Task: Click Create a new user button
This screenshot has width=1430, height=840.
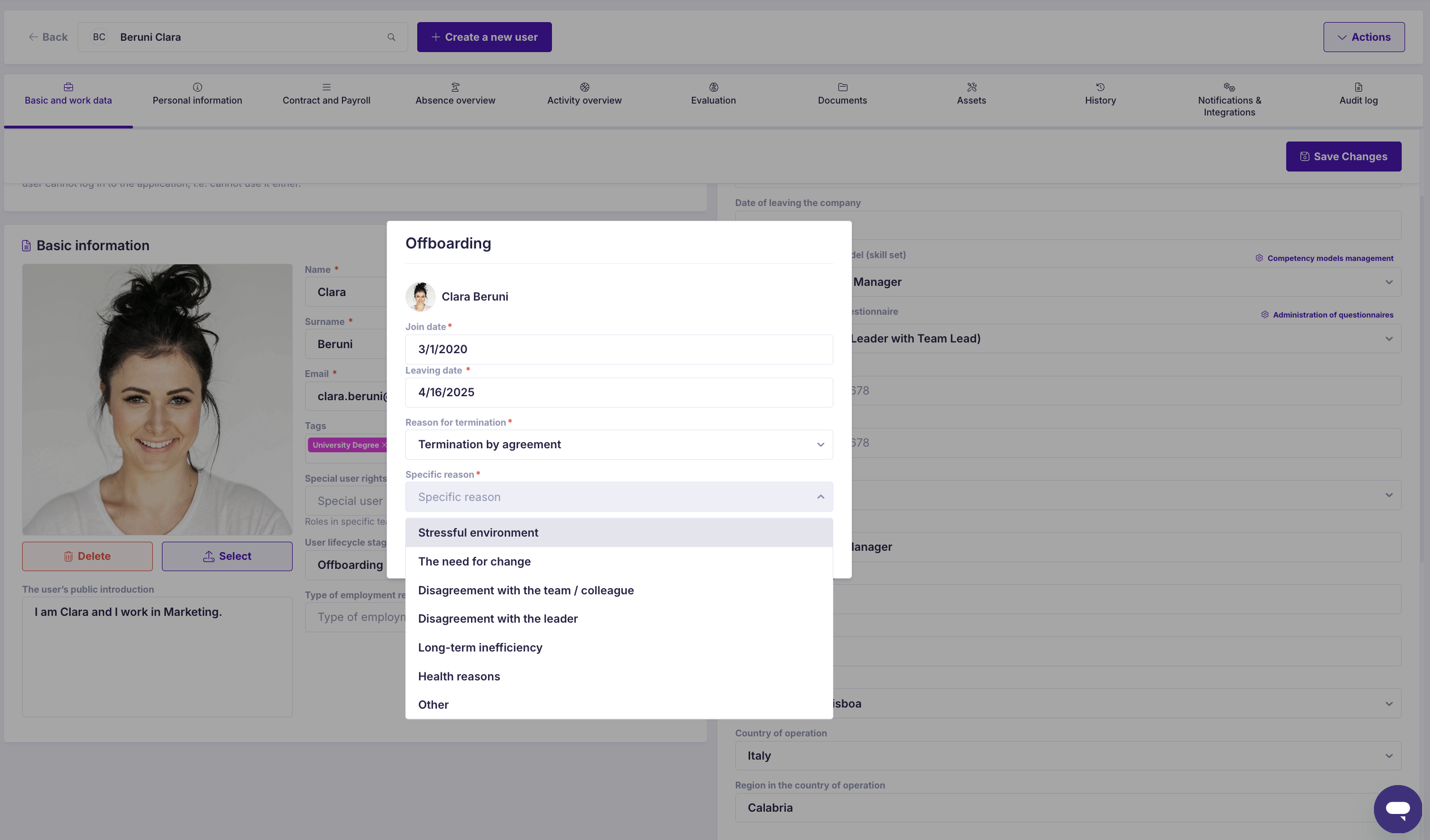Action: click(484, 37)
